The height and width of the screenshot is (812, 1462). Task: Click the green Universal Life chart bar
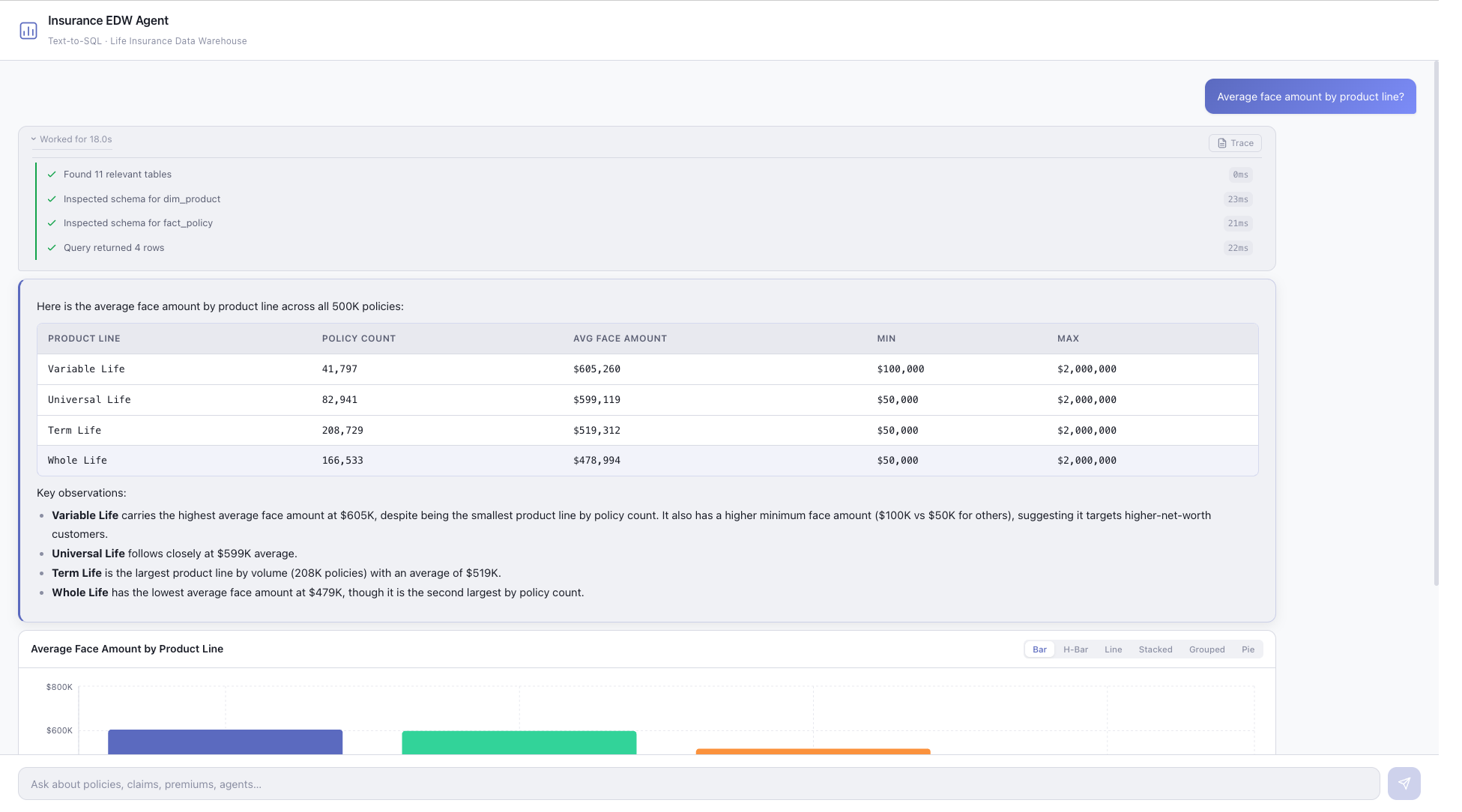[x=519, y=742]
